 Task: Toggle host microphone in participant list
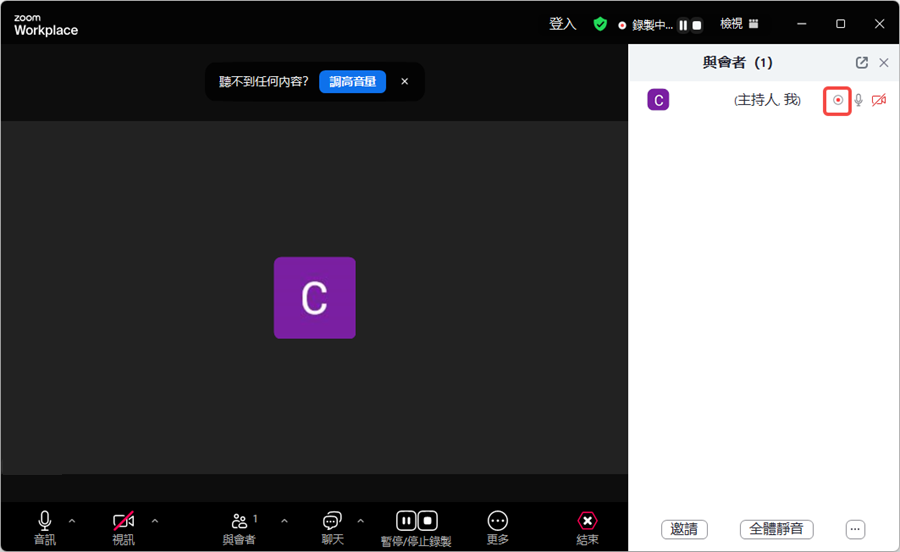click(859, 100)
